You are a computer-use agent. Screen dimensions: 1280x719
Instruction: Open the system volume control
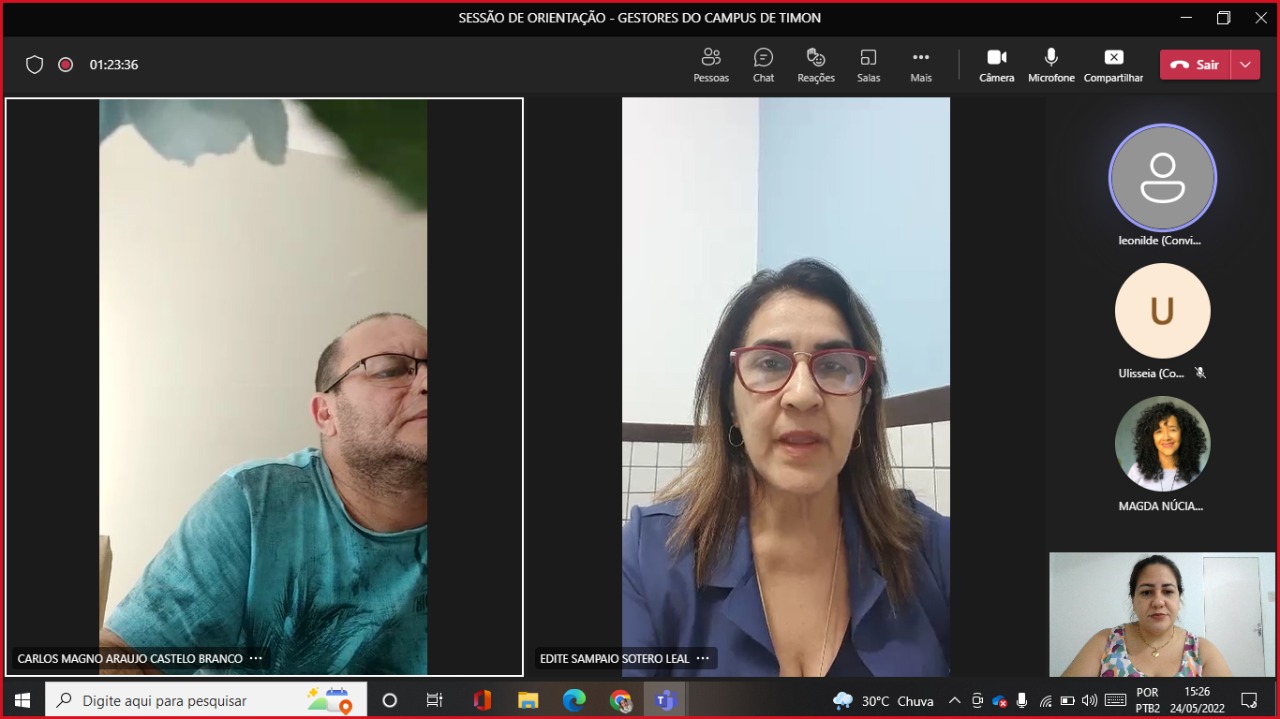tap(1090, 701)
